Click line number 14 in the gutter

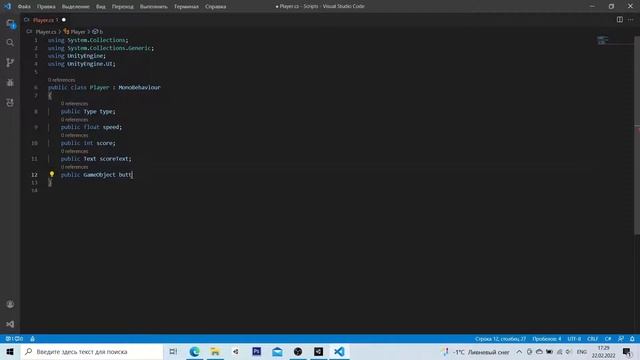pos(34,191)
